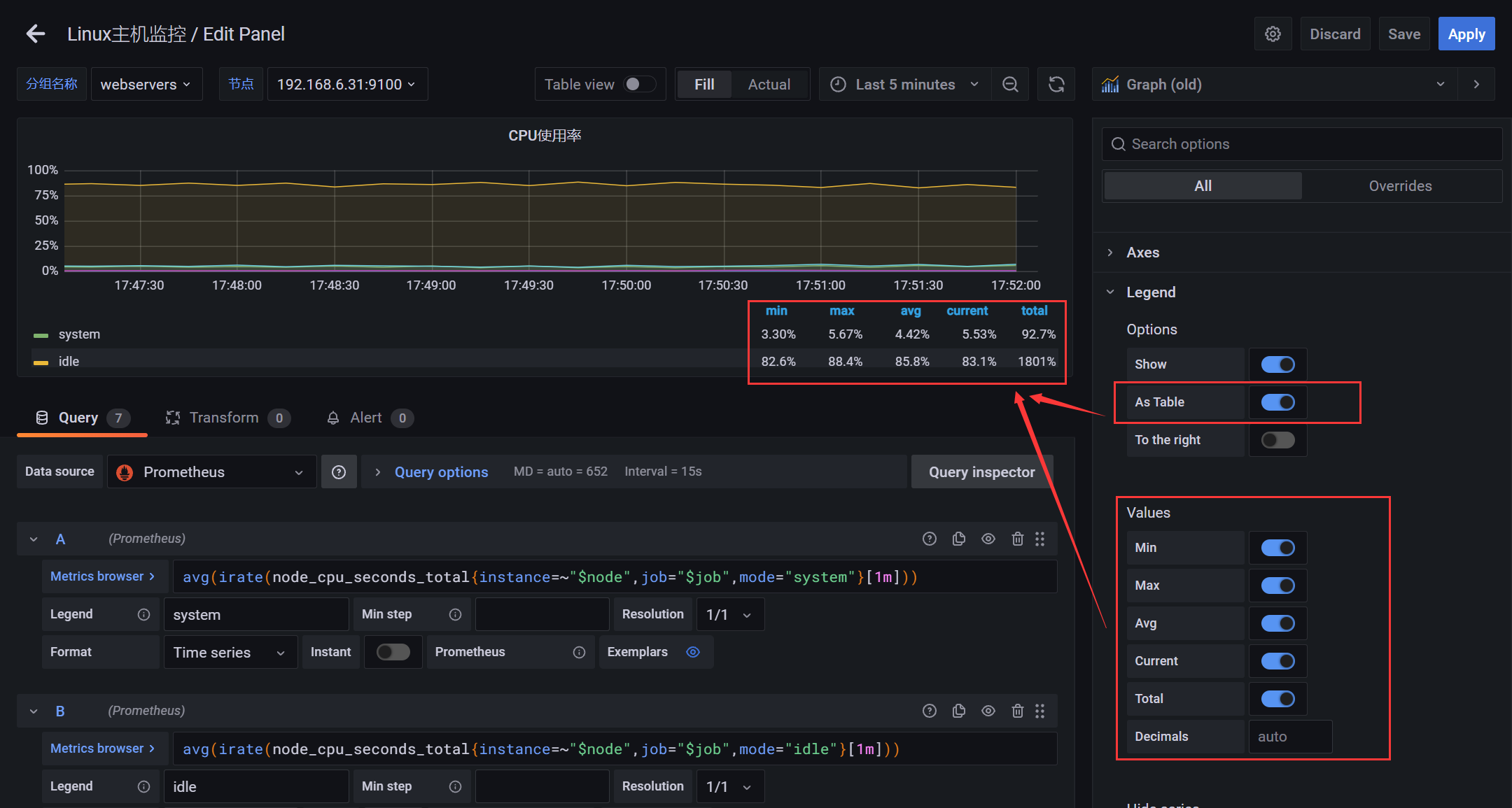Open Last 5 minutes time picker
This screenshot has width=1512, height=808.
point(905,84)
